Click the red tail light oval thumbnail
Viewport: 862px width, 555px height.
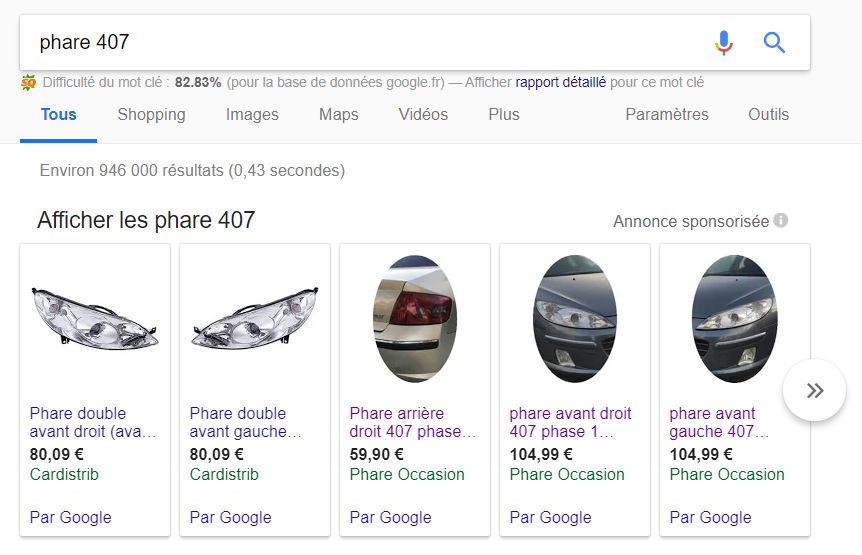tap(415, 319)
